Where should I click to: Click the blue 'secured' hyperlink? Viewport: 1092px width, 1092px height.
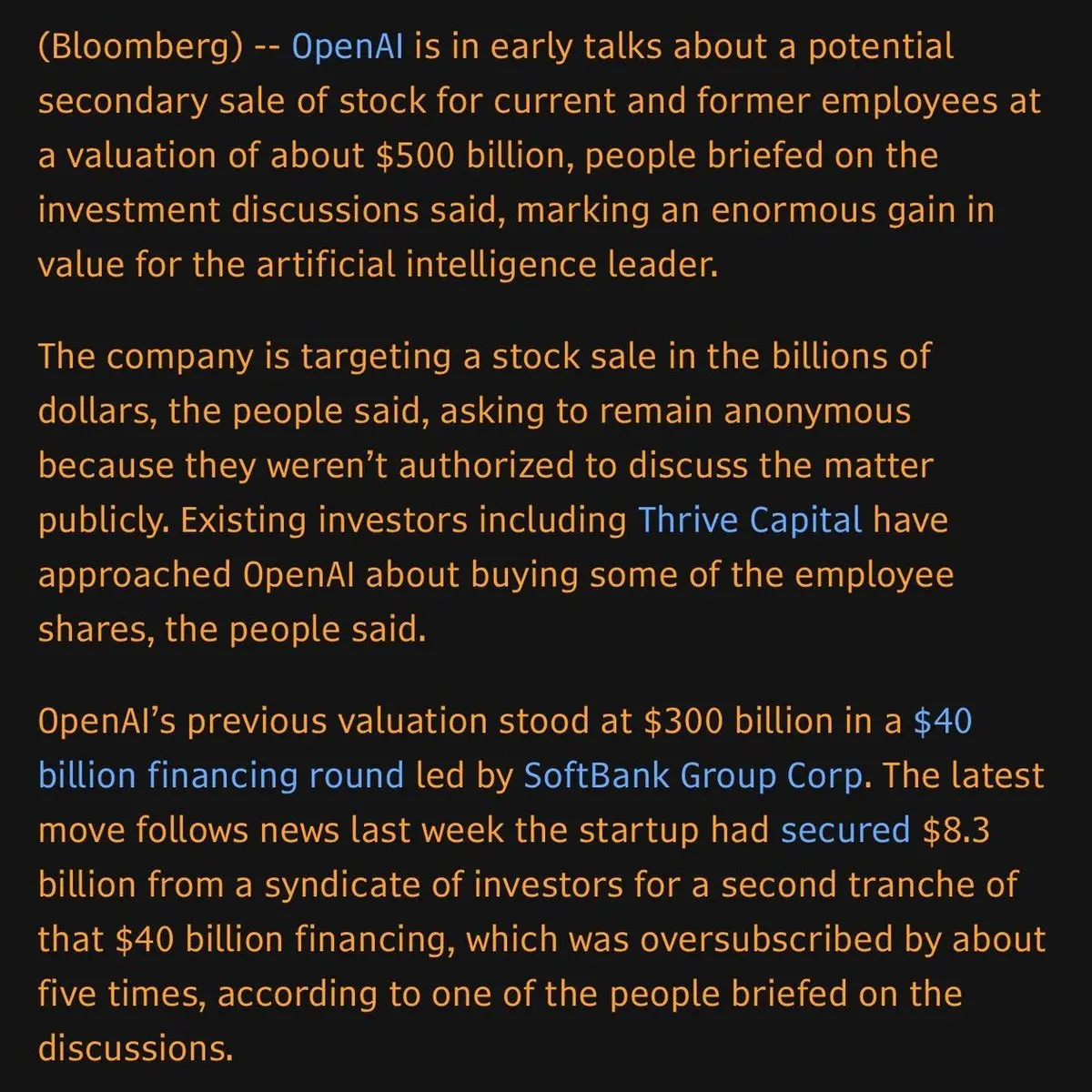845,831
